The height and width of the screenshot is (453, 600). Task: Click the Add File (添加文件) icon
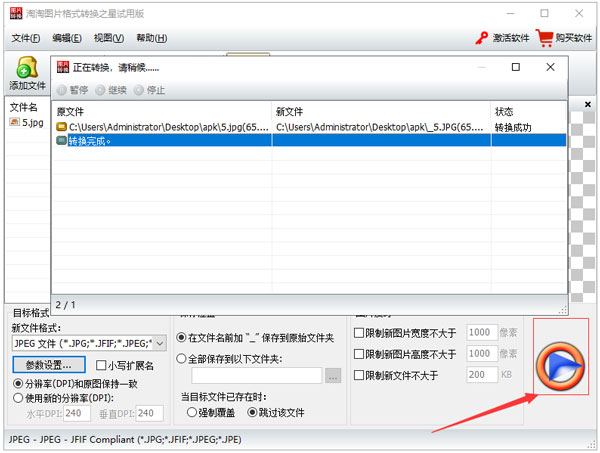click(x=27, y=70)
